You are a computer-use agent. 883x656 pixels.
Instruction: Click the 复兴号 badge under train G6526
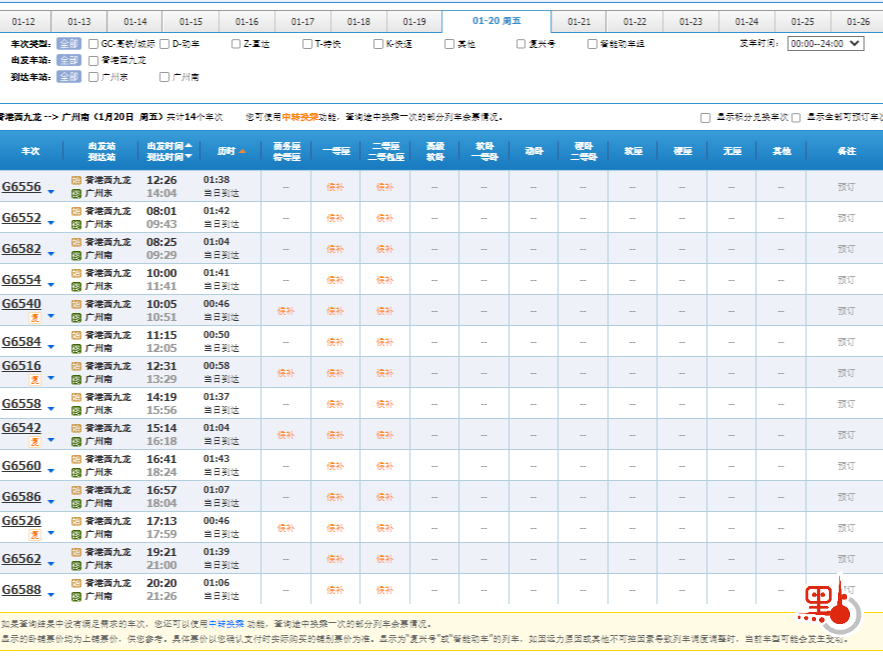[x=35, y=534]
